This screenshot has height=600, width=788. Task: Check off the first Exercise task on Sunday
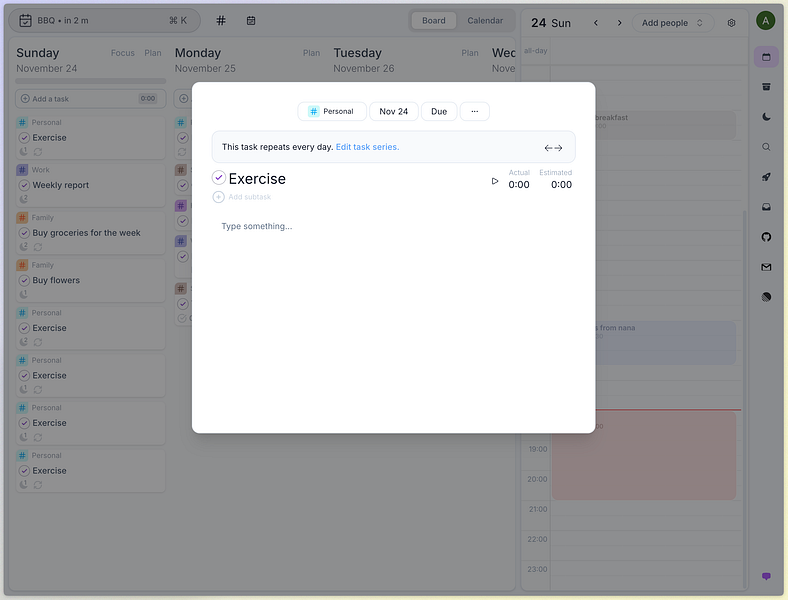[24, 138]
